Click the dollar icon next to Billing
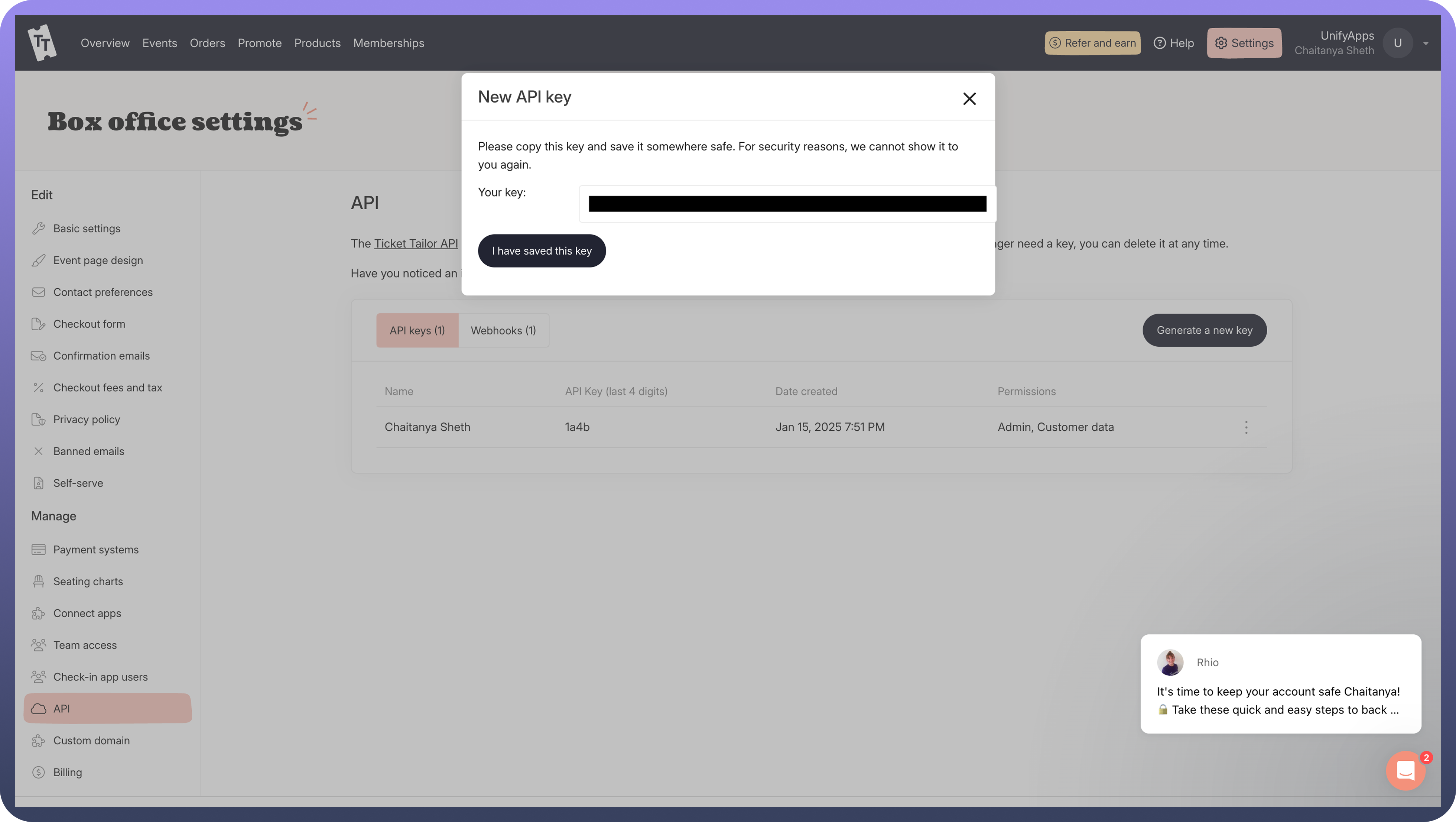This screenshot has width=1456, height=822. click(38, 772)
